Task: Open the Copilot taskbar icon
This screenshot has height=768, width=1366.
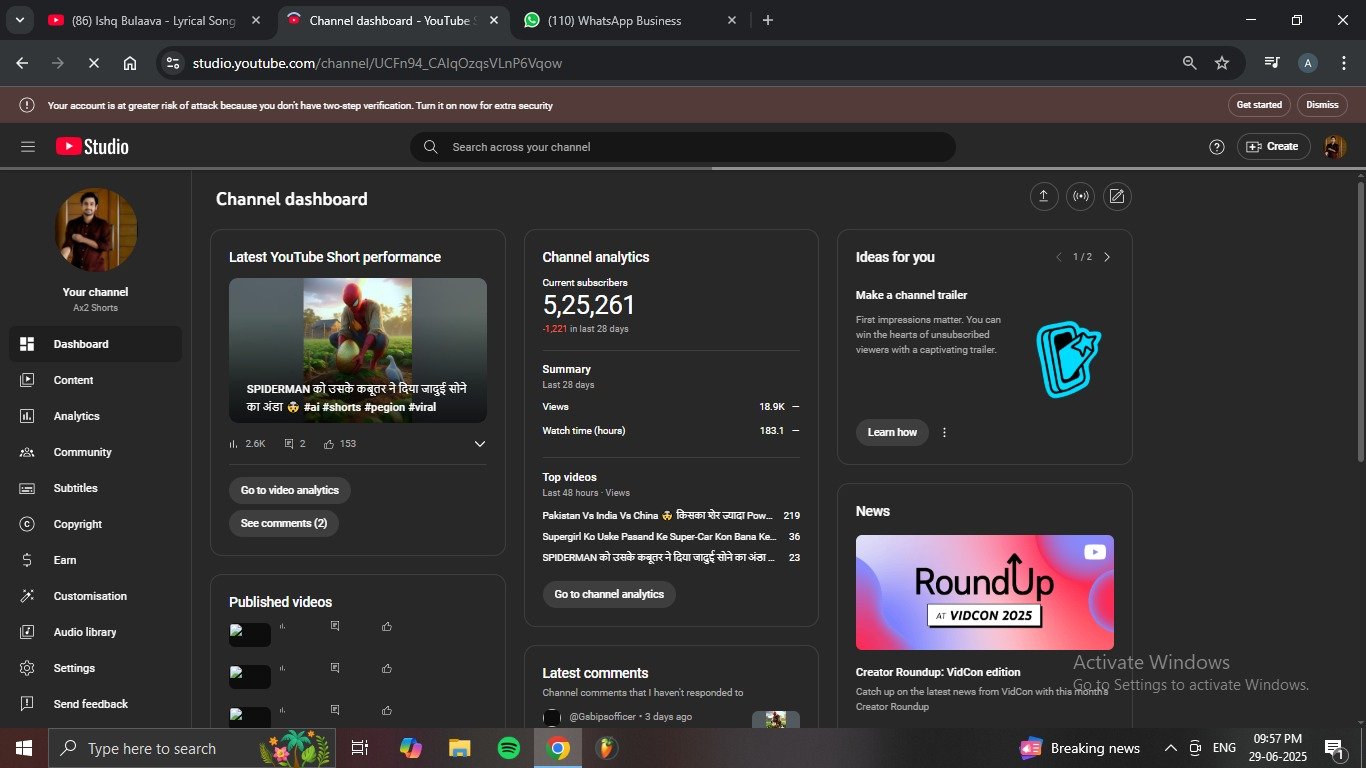Action: click(410, 748)
